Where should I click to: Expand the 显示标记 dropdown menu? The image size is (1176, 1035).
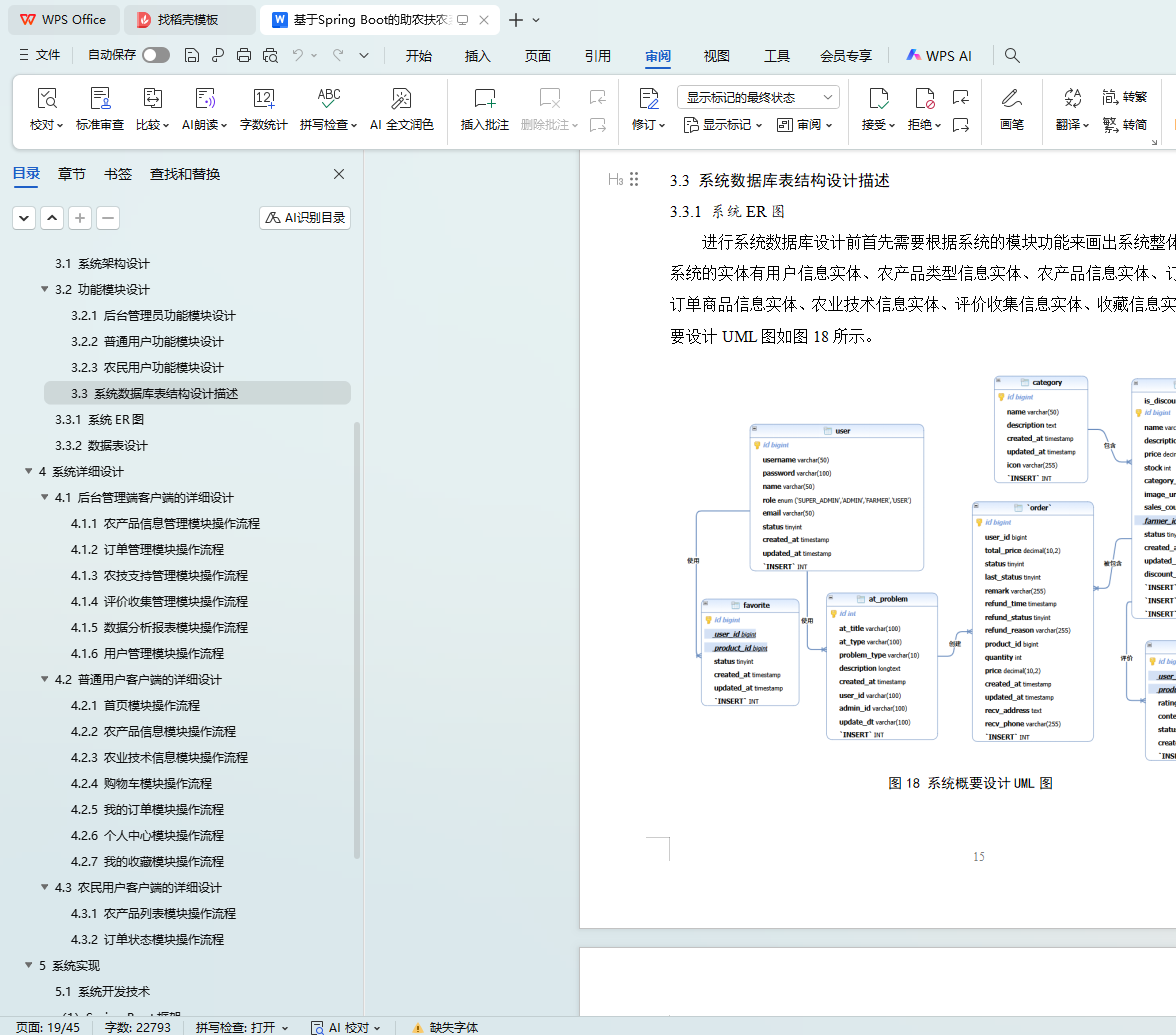coord(723,125)
